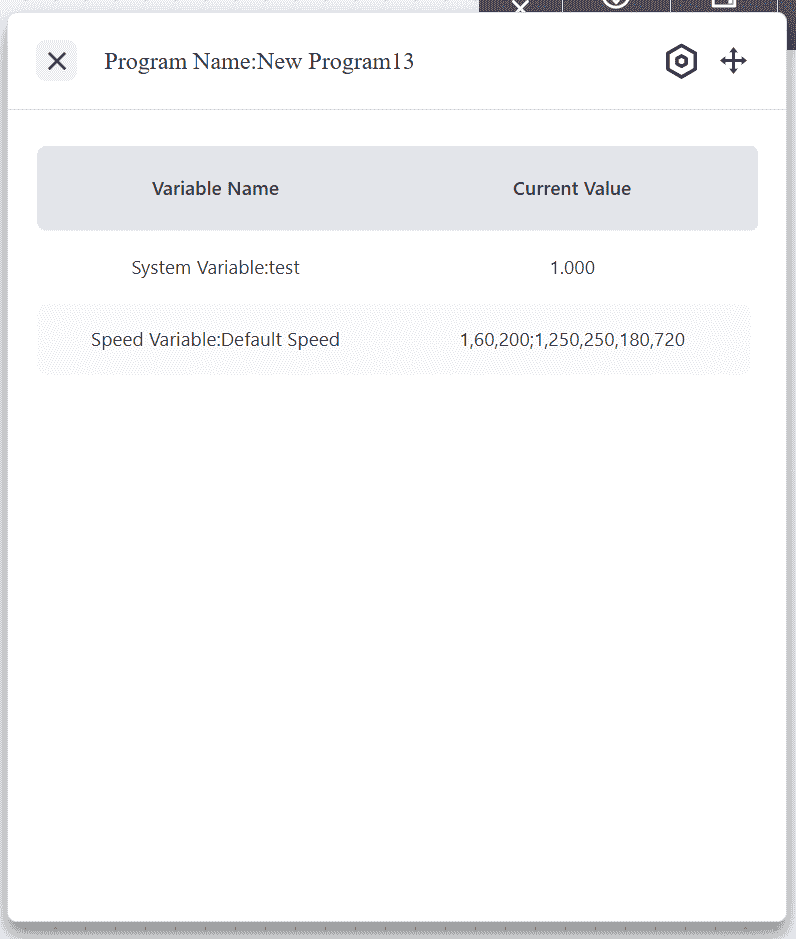Screen dimensions: 796x939
Task: Click the System Variable:test name cell
Action: pyautogui.click(x=215, y=268)
